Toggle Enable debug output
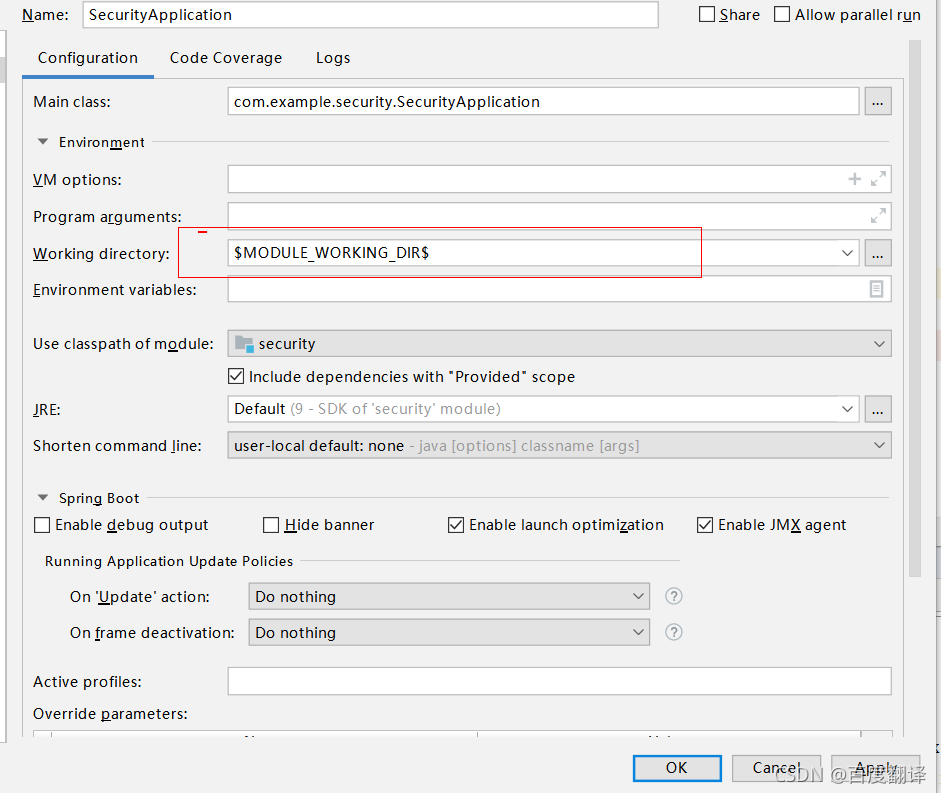Viewport: 941px width, 793px height. click(x=40, y=524)
